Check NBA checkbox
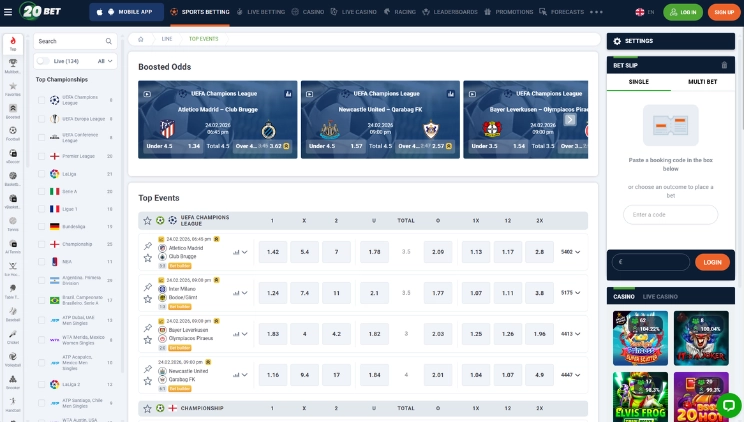The width and height of the screenshot is (744, 422). (x=41, y=262)
